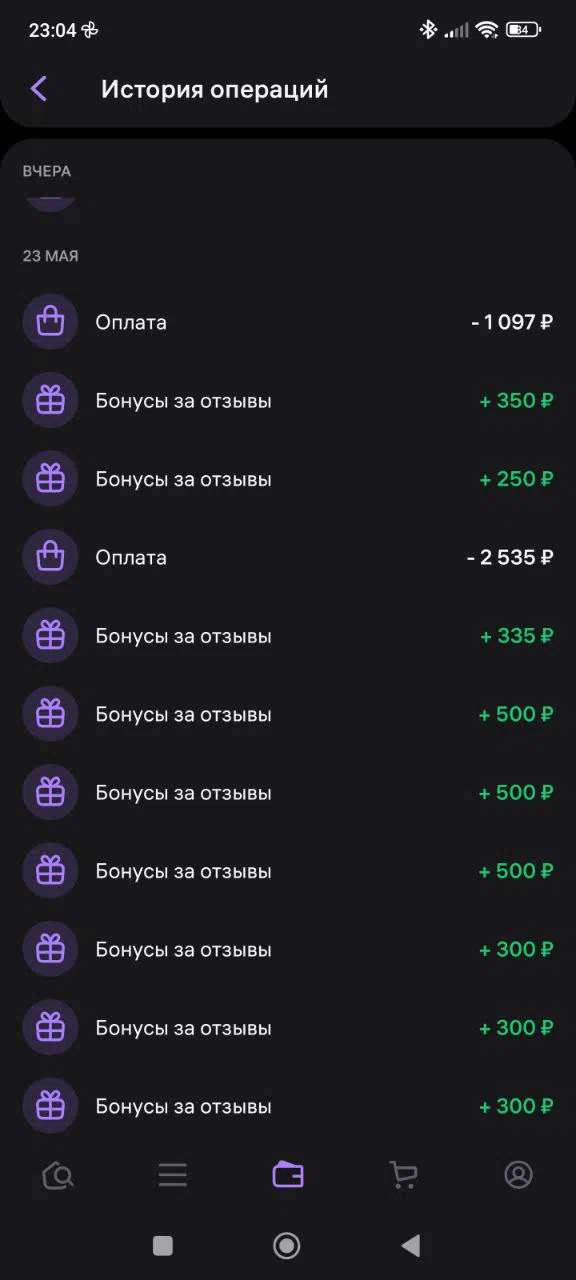The width and height of the screenshot is (576, 1280).
Task: Go back using the purple arrow
Action: point(39,89)
